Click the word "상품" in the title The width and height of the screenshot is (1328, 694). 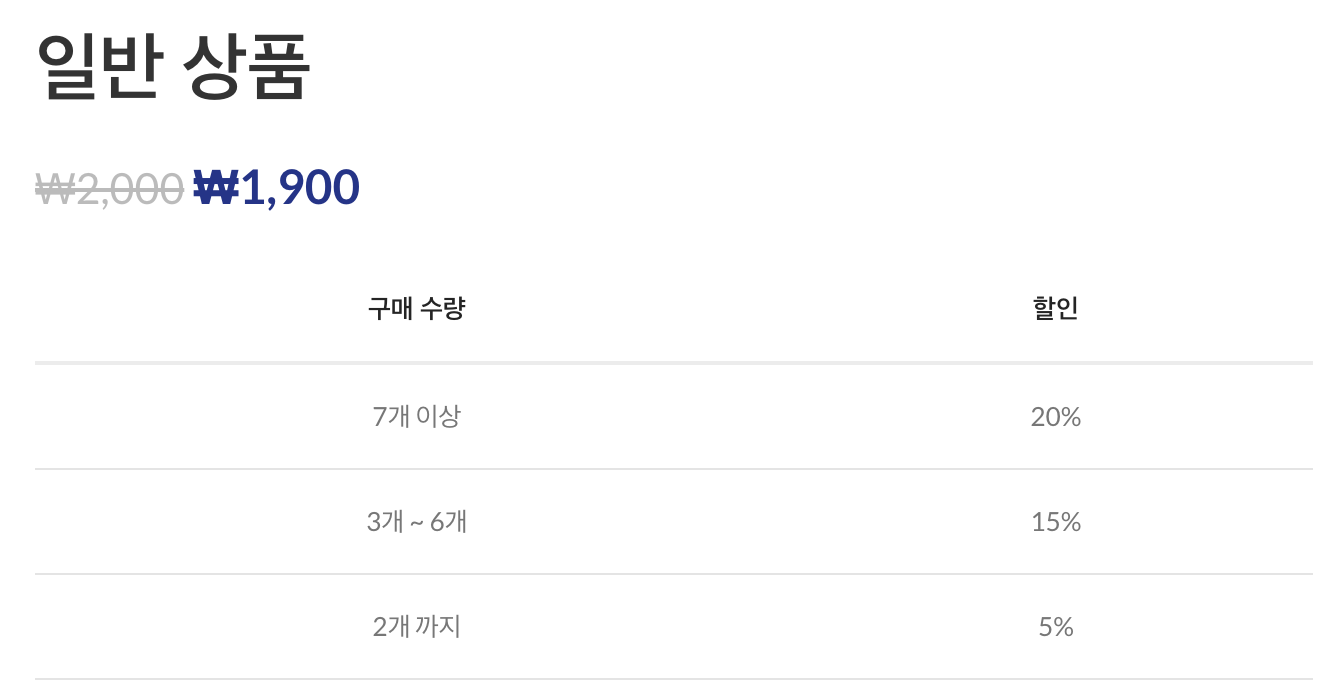(x=247, y=66)
